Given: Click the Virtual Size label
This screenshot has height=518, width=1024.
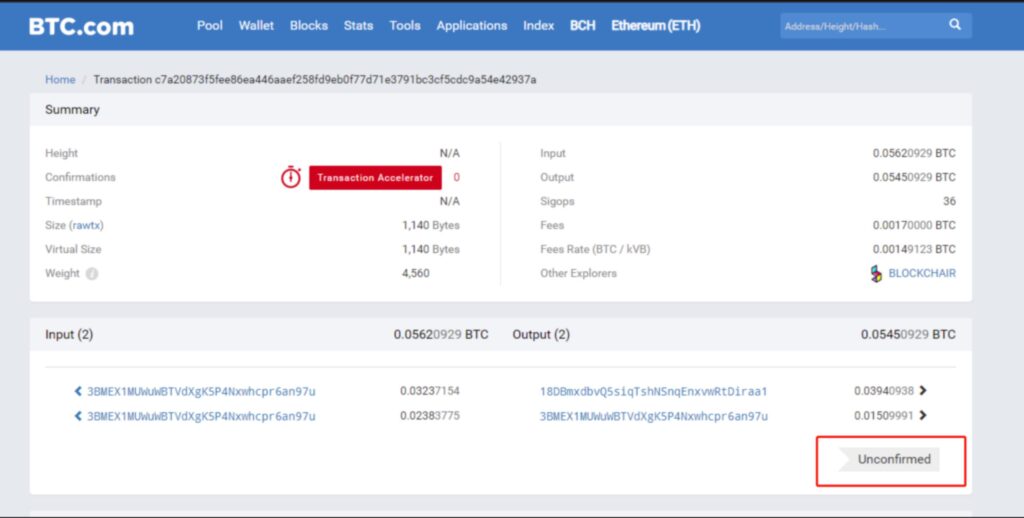Looking at the screenshot, I should (73, 249).
